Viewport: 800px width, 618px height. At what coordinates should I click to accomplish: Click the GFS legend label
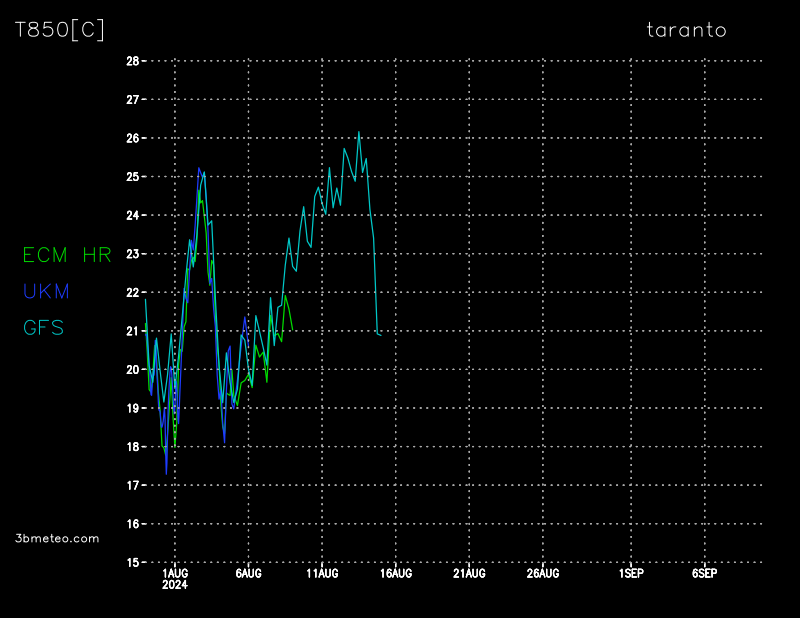click(43, 327)
